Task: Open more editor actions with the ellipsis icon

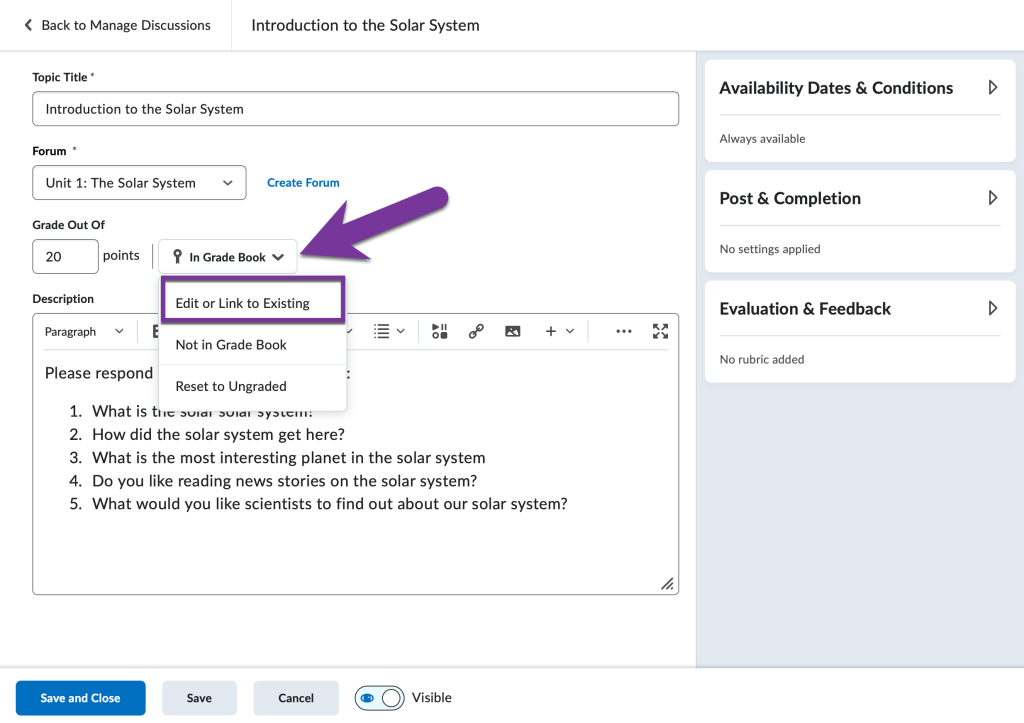Action: pyautogui.click(x=624, y=331)
